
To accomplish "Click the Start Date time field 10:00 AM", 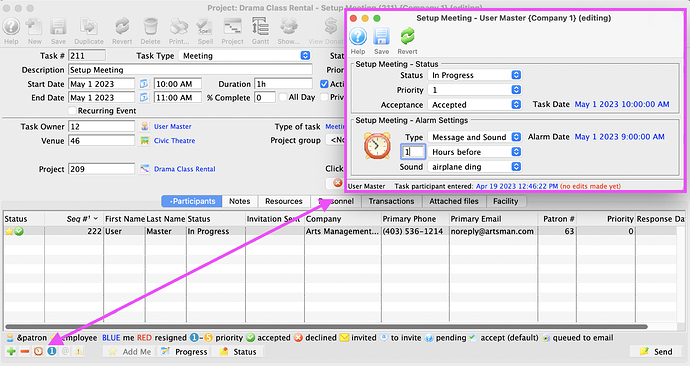I will tap(177, 84).
